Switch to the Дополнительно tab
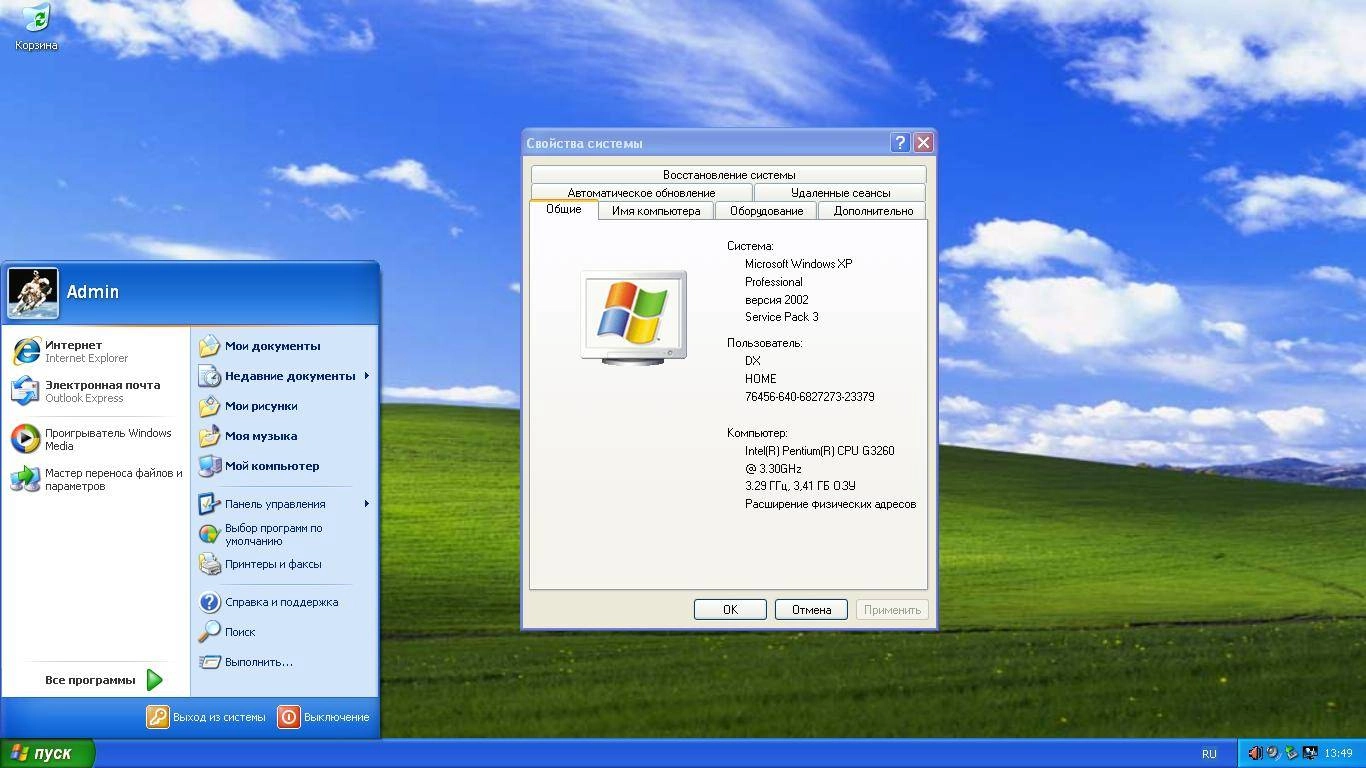The width and height of the screenshot is (1366, 768). click(x=873, y=211)
